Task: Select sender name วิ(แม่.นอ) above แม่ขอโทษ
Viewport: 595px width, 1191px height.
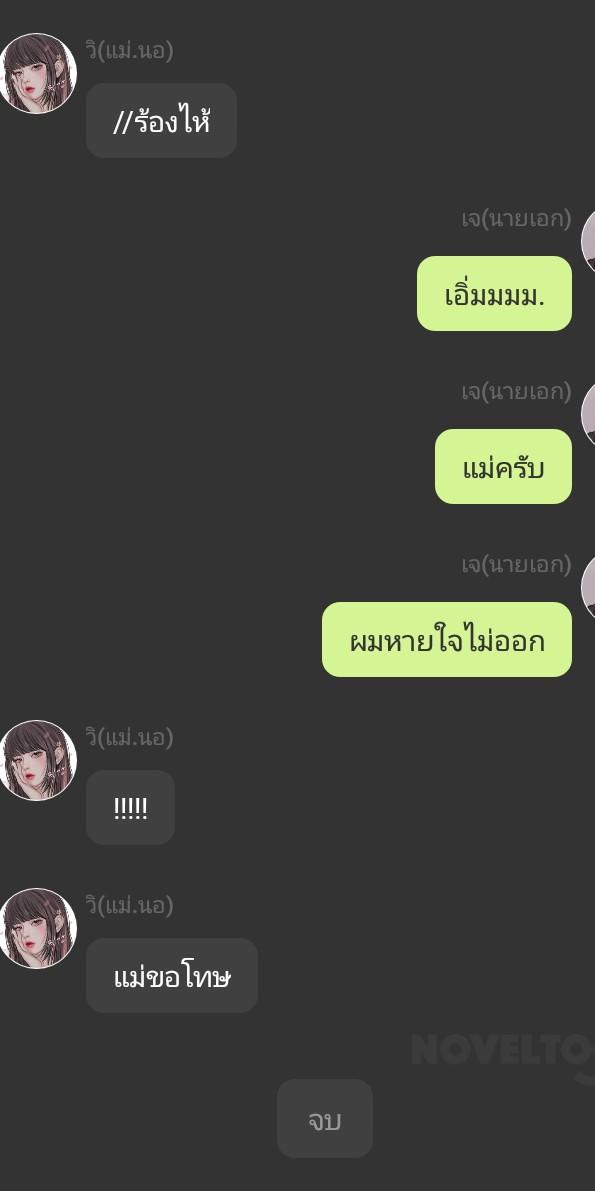Action: click(x=129, y=905)
